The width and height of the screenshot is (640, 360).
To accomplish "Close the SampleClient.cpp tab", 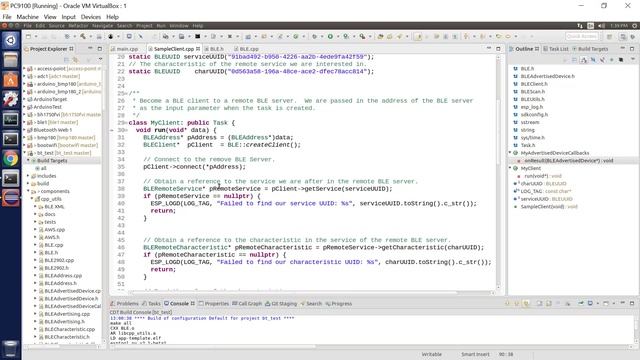I will pos(198,49).
